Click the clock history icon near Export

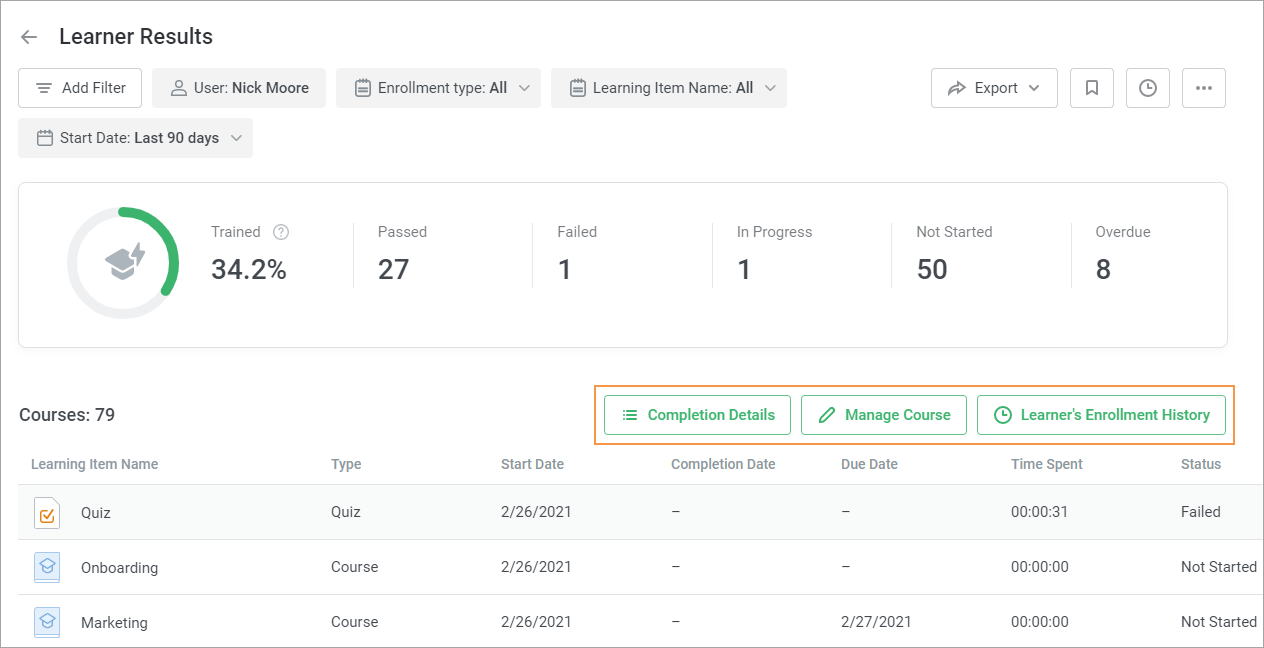(1147, 88)
